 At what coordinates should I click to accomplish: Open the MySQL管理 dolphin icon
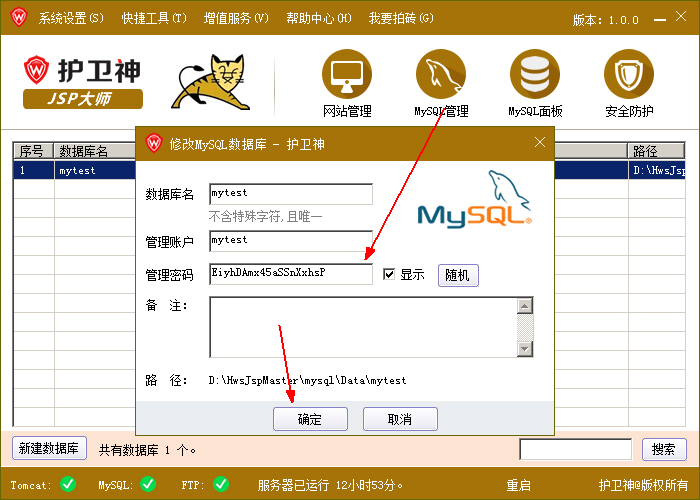pos(441,74)
